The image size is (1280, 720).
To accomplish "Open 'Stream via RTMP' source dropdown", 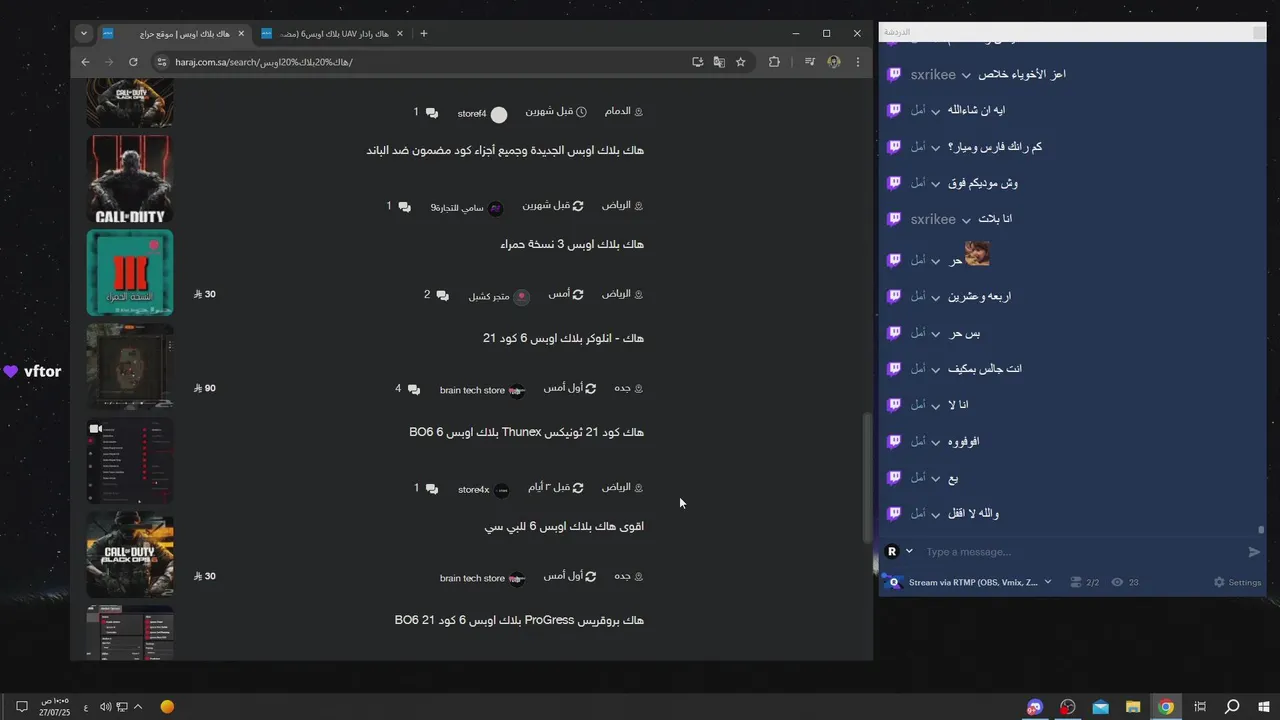I will pos(1048,582).
